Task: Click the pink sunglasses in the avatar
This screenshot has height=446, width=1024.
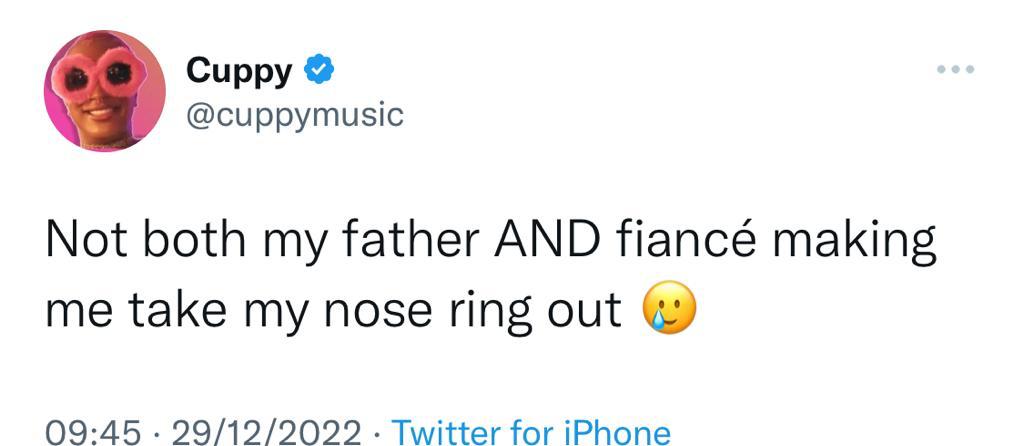Action: point(105,72)
